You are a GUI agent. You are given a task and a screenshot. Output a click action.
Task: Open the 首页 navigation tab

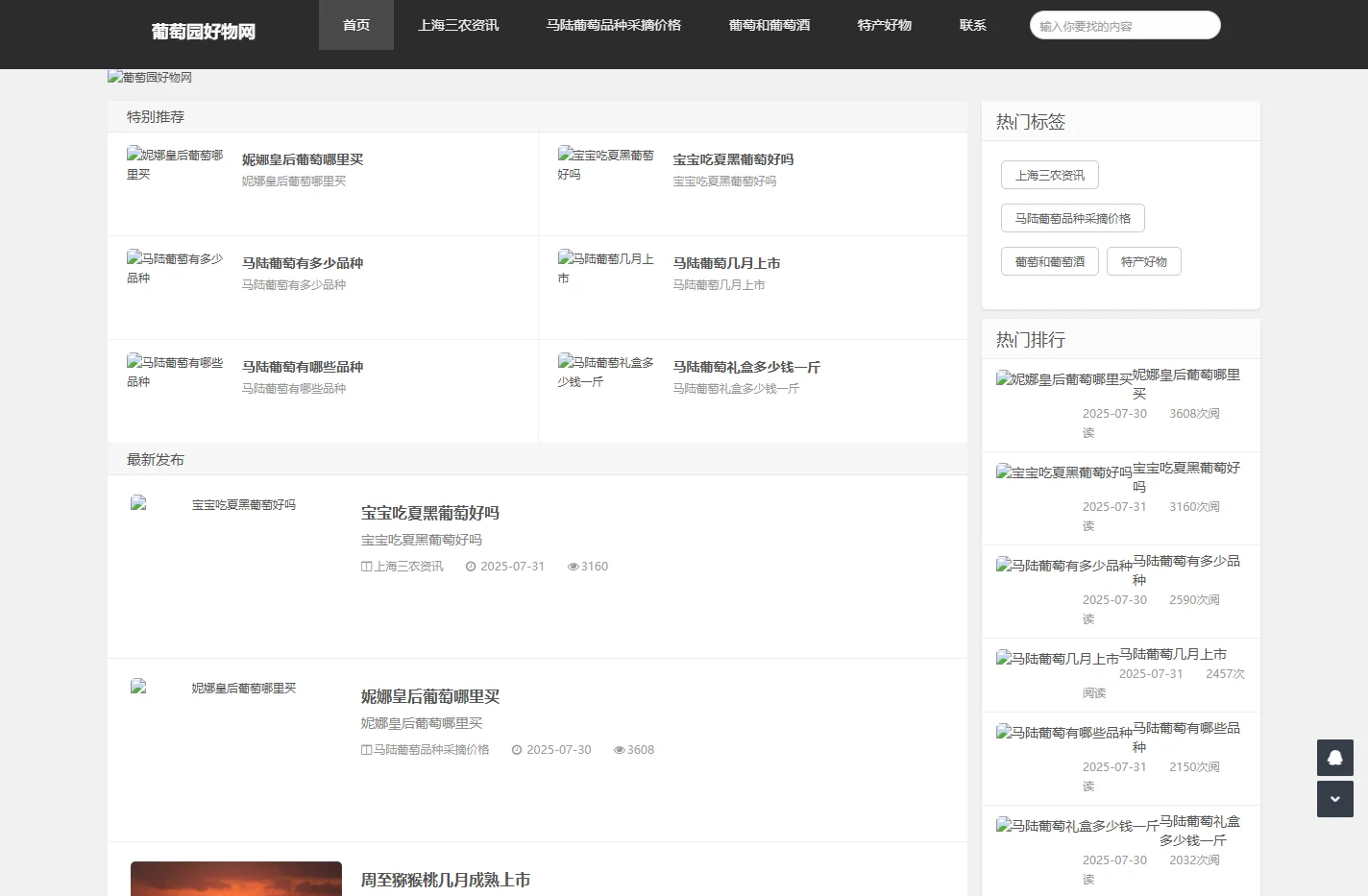pos(356,25)
